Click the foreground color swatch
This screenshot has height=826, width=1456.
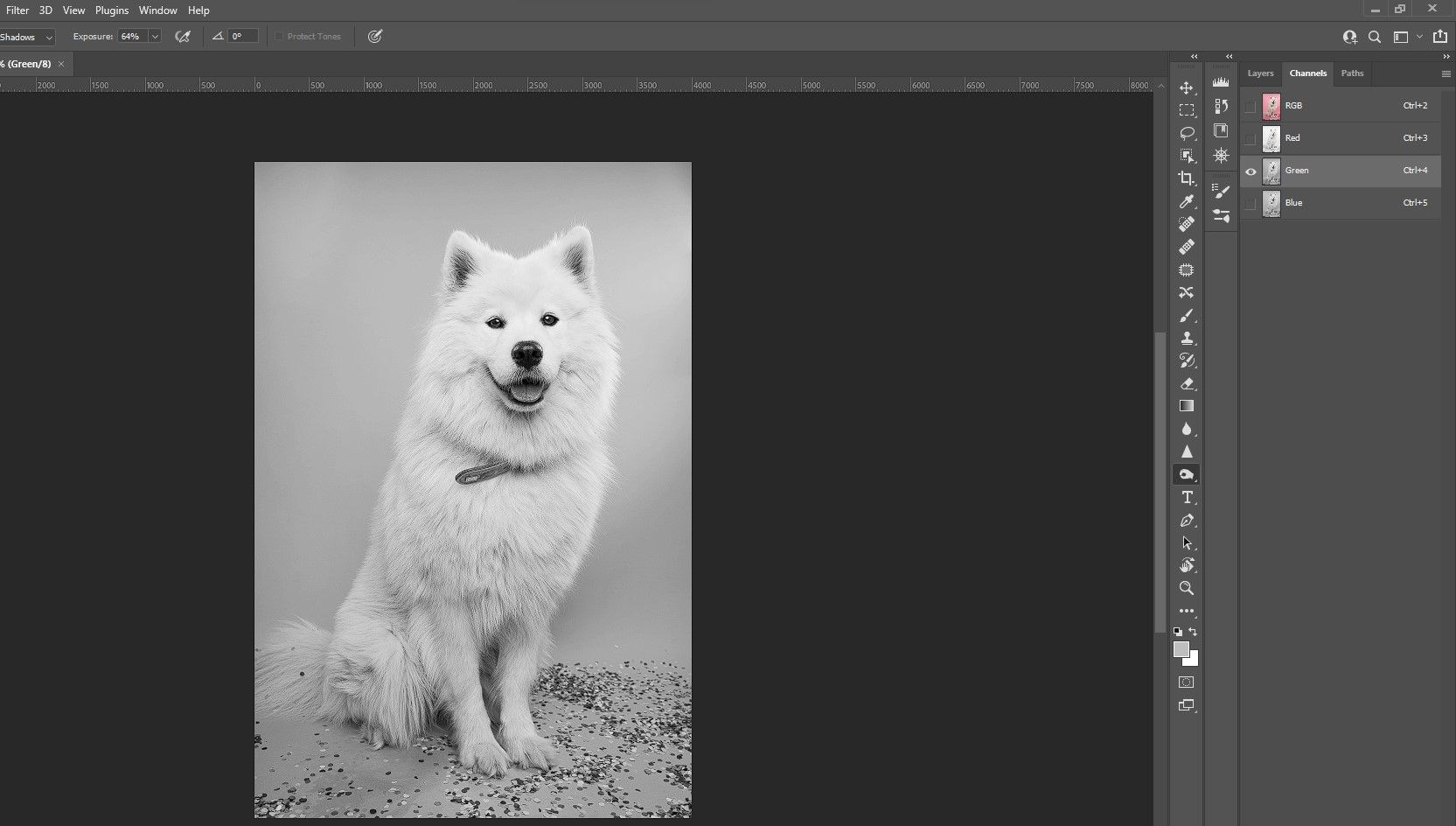[x=1181, y=649]
